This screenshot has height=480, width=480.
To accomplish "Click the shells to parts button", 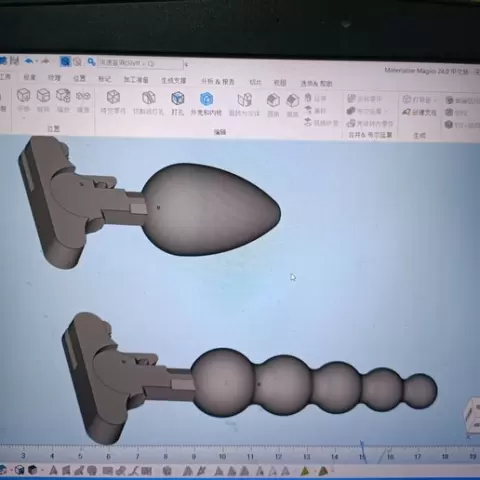I will click(370, 124).
